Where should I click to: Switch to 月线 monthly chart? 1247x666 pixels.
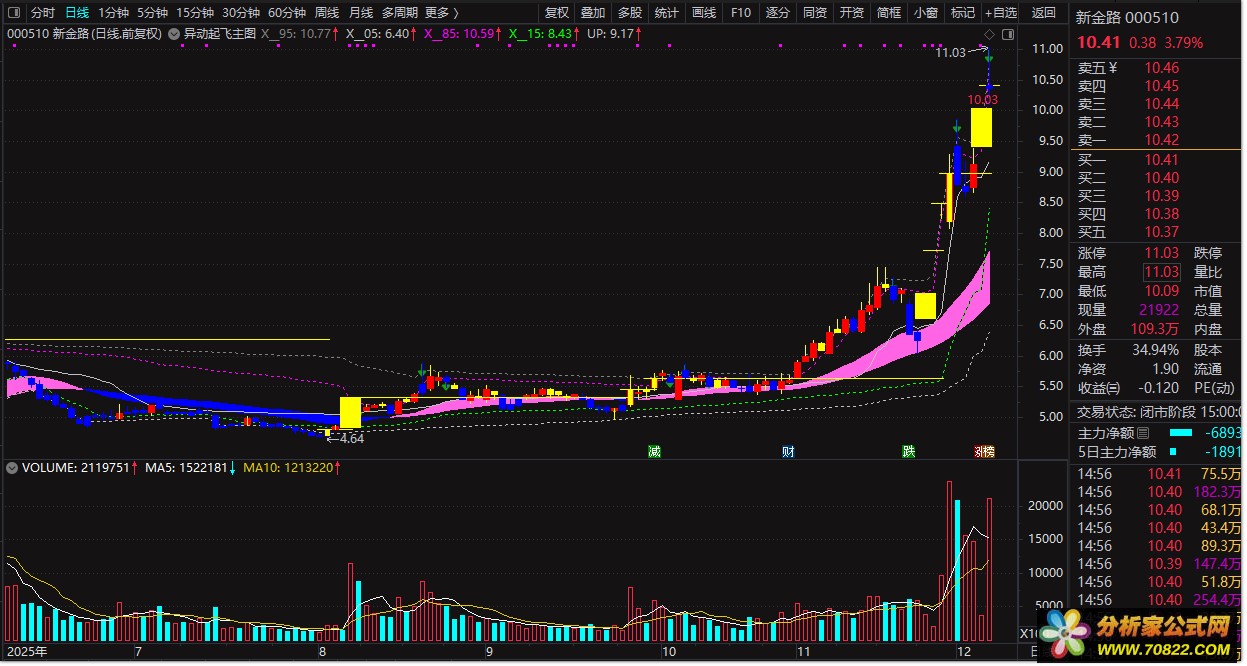(361, 13)
